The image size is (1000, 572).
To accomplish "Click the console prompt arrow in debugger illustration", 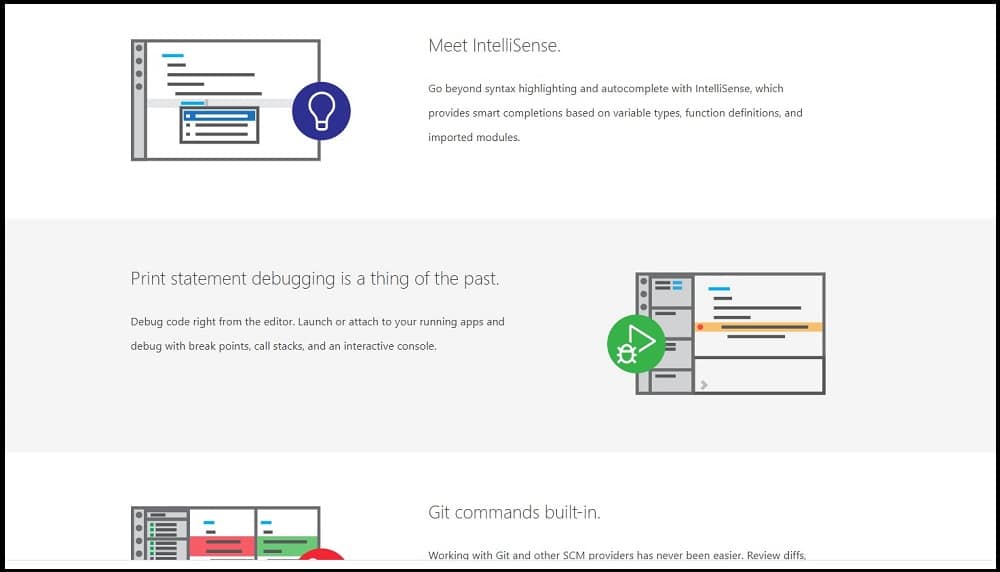I will click(x=703, y=385).
